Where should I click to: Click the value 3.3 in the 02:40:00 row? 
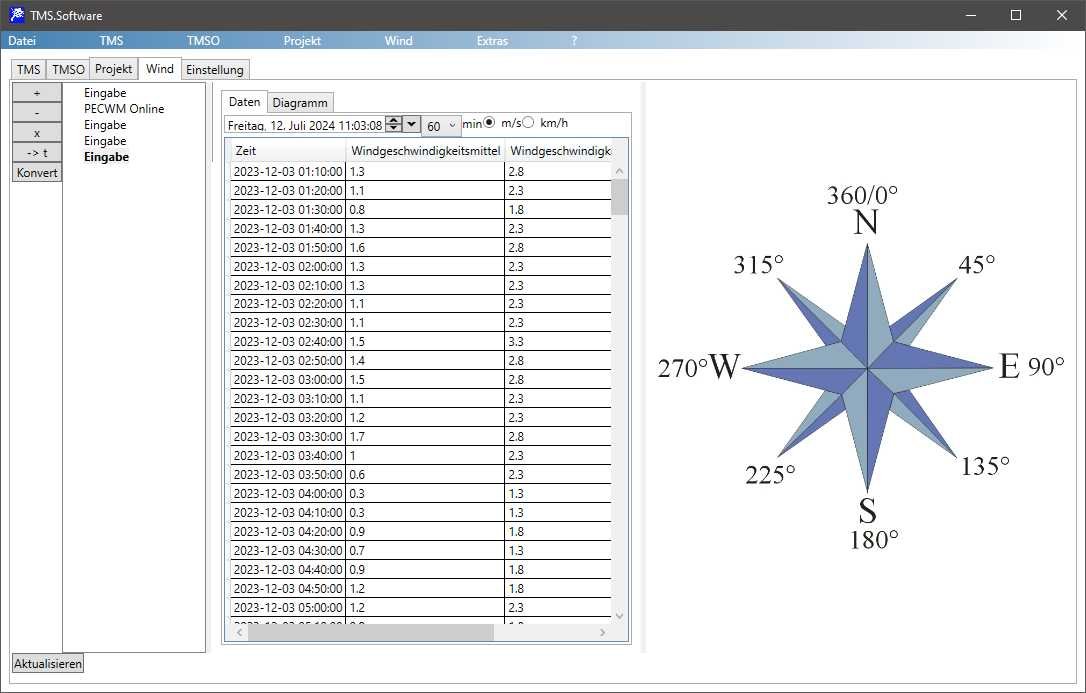558,342
